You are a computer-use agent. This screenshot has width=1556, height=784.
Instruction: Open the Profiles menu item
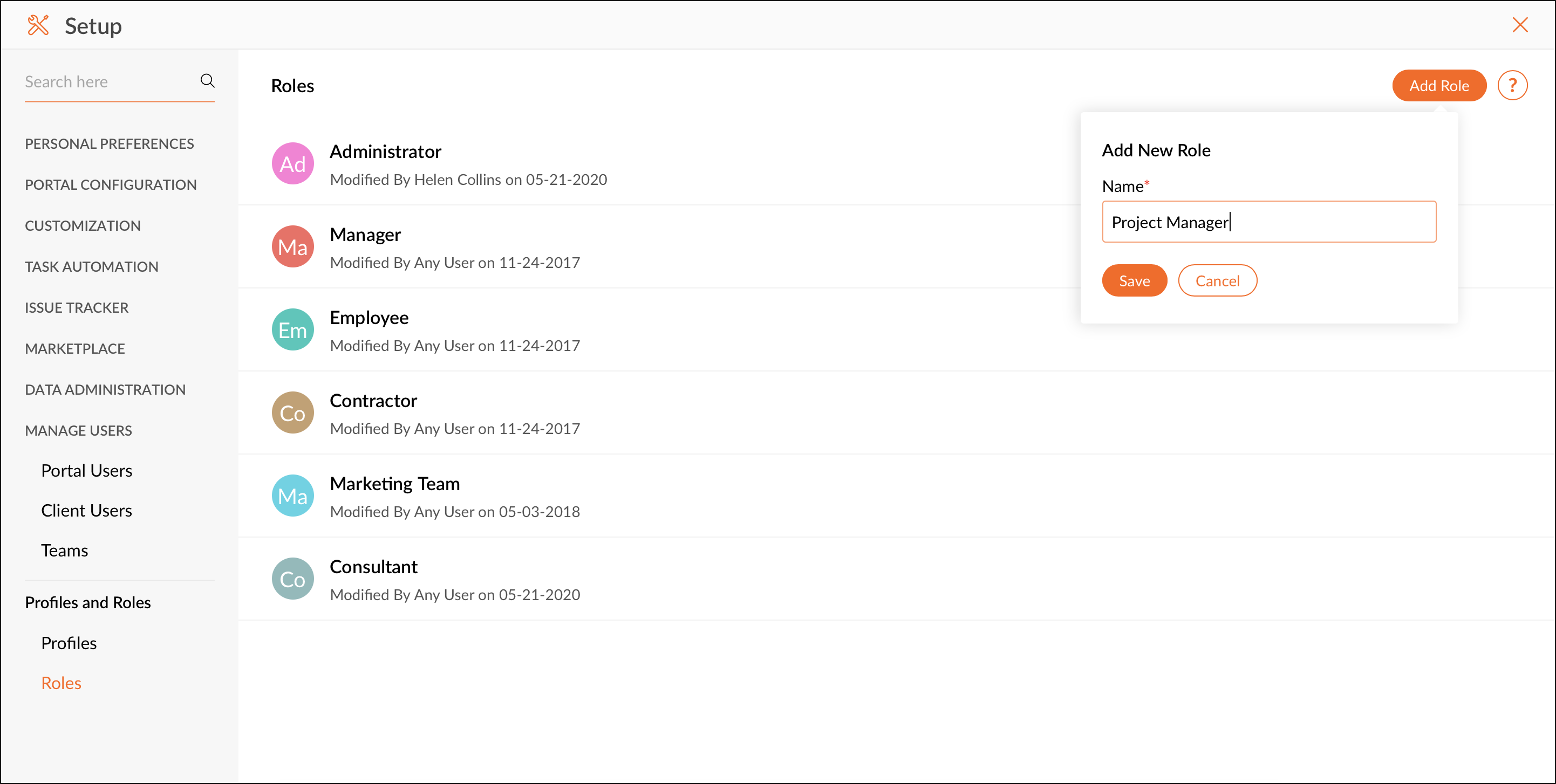pyautogui.click(x=69, y=643)
